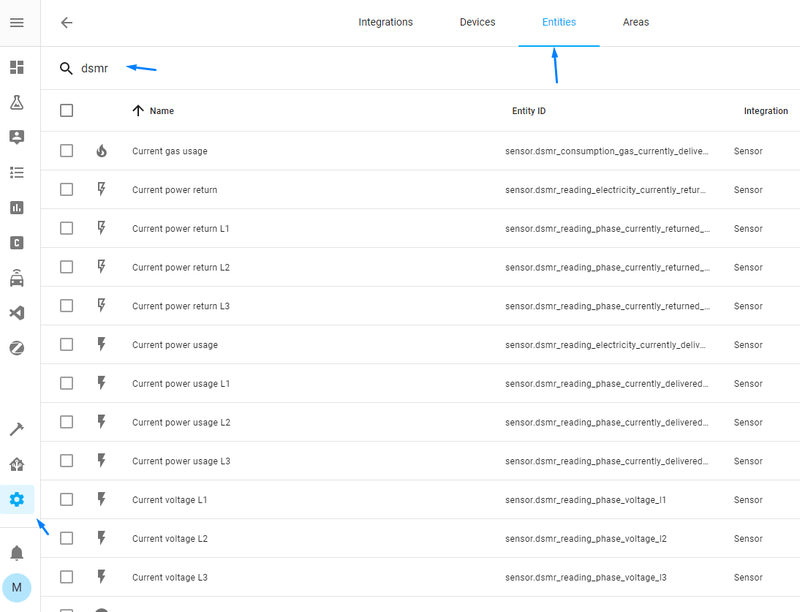
Task: Tick the select-all checkbox in table header
Action: point(66,110)
